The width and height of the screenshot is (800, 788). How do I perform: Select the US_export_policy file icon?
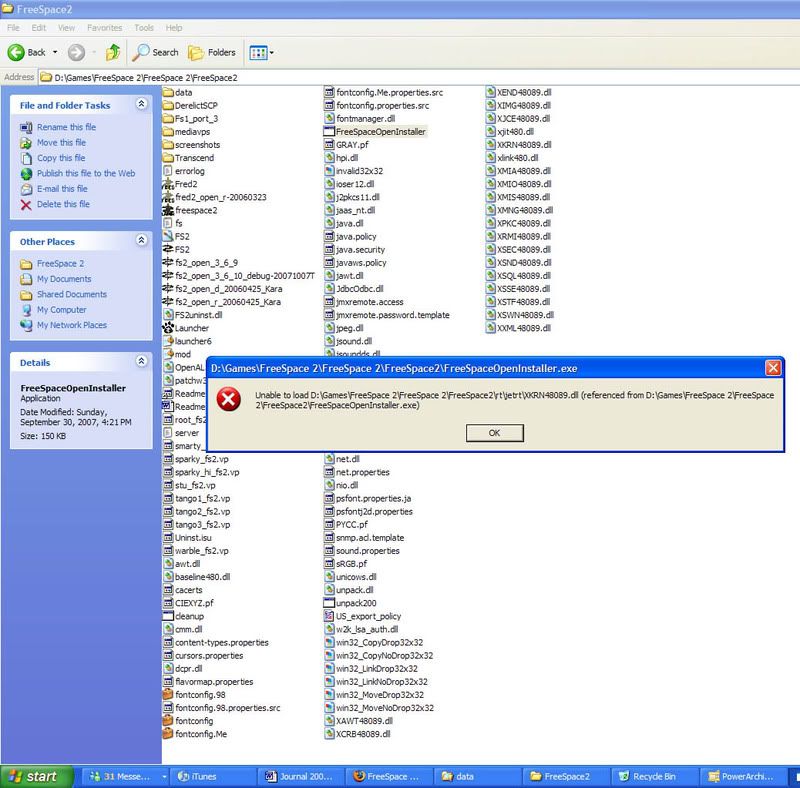pyautogui.click(x=329, y=616)
